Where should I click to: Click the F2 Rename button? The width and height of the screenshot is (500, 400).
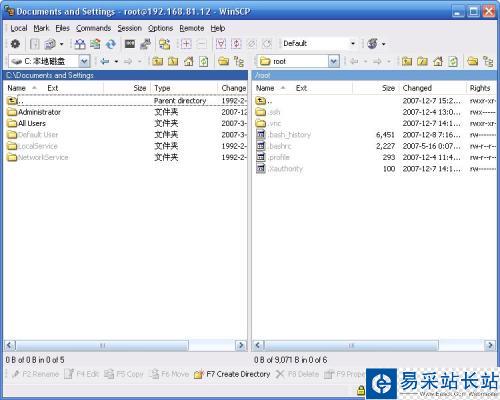coord(35,374)
